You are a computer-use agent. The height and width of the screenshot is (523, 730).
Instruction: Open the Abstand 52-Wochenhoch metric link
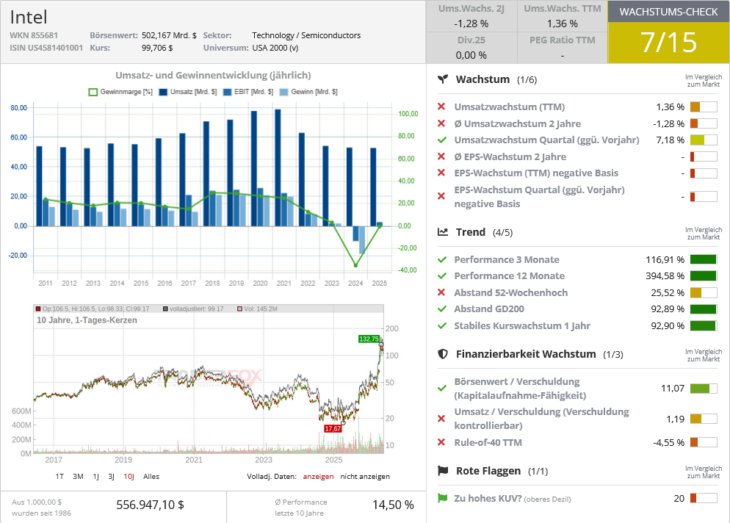511,292
